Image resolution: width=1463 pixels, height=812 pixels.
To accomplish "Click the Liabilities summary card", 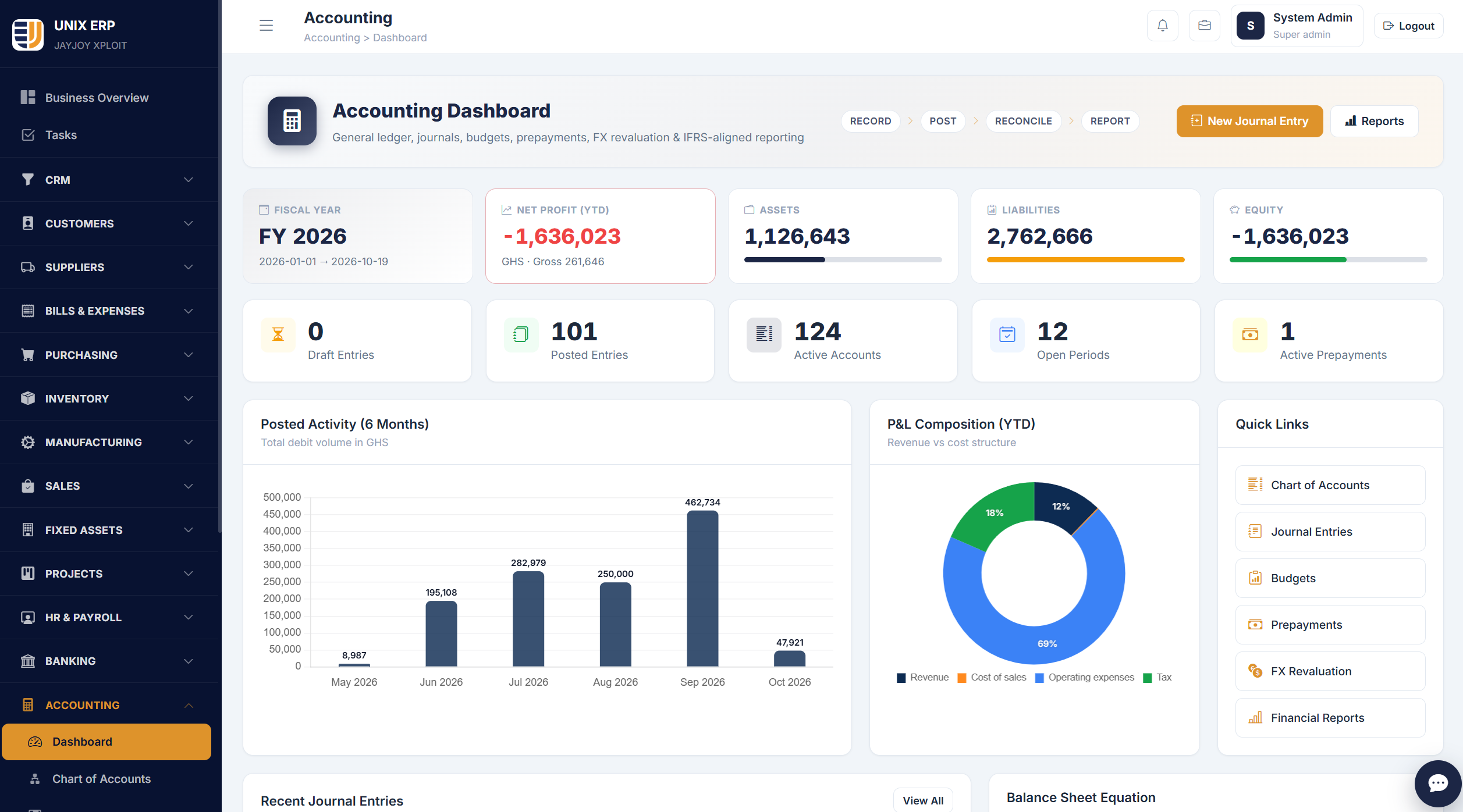I will [x=1085, y=236].
